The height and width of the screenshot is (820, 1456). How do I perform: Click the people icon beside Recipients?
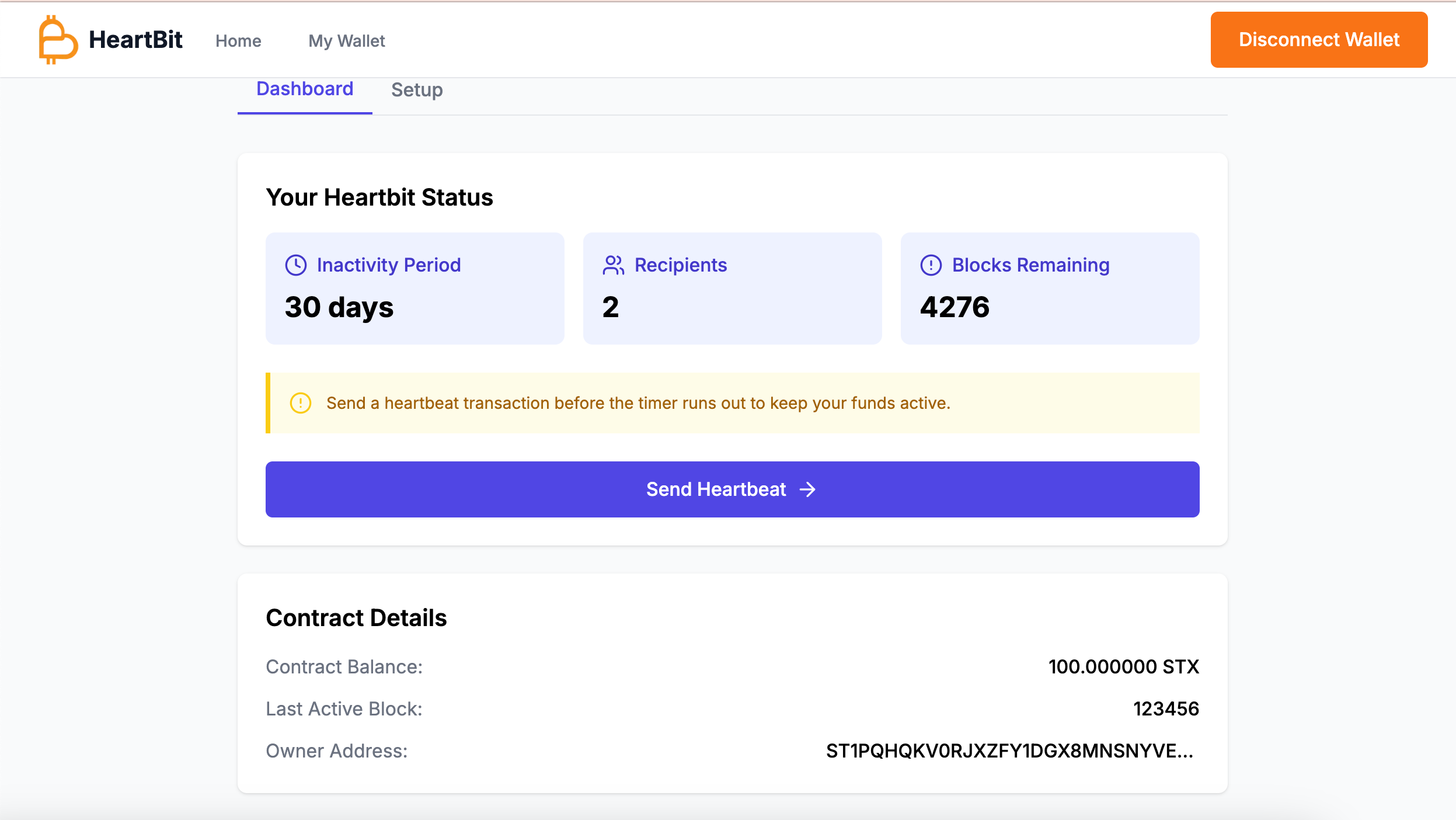[613, 265]
